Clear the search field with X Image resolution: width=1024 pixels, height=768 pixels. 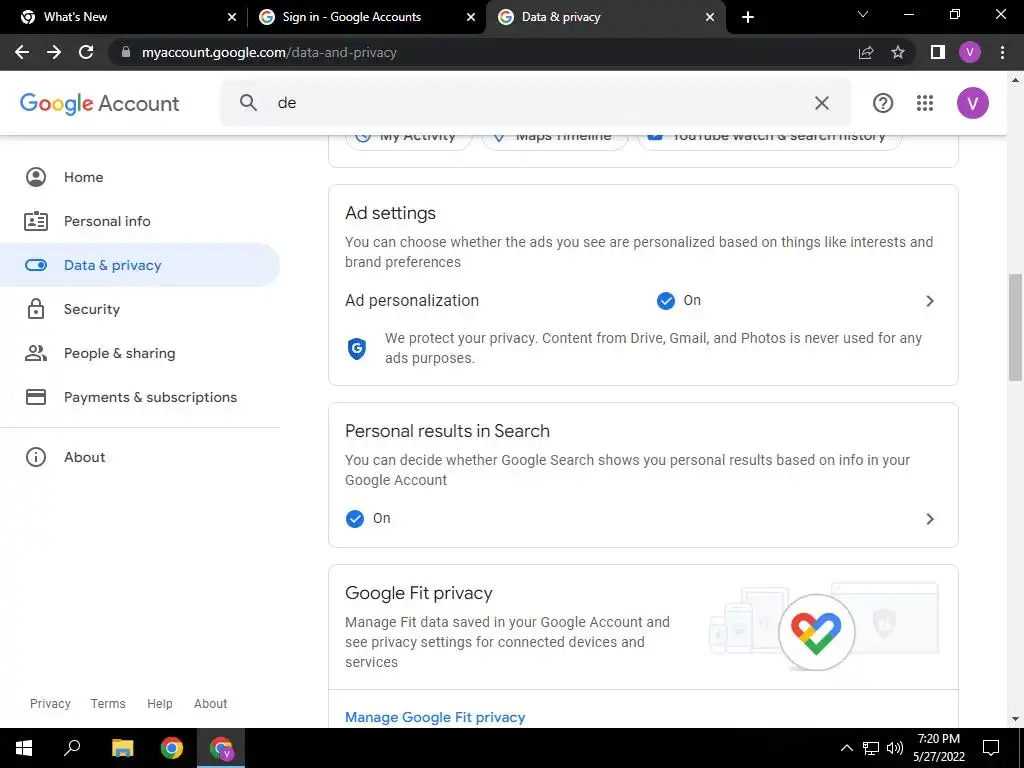[x=822, y=103]
